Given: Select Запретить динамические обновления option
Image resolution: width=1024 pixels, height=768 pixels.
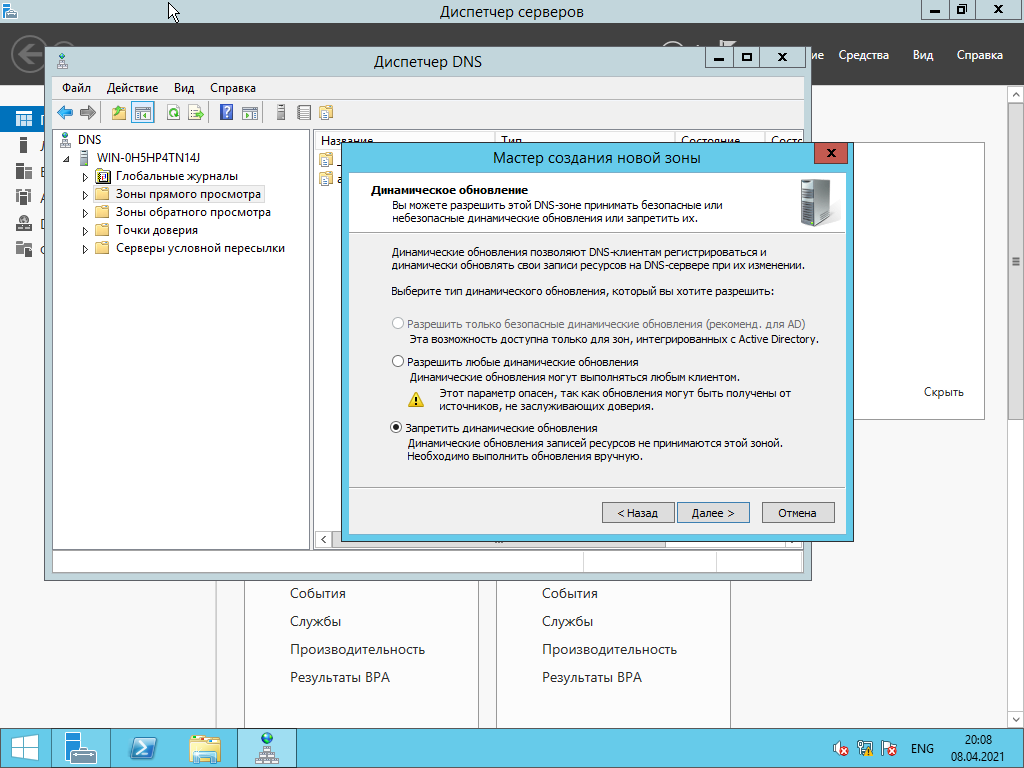Looking at the screenshot, I should click(x=396, y=428).
